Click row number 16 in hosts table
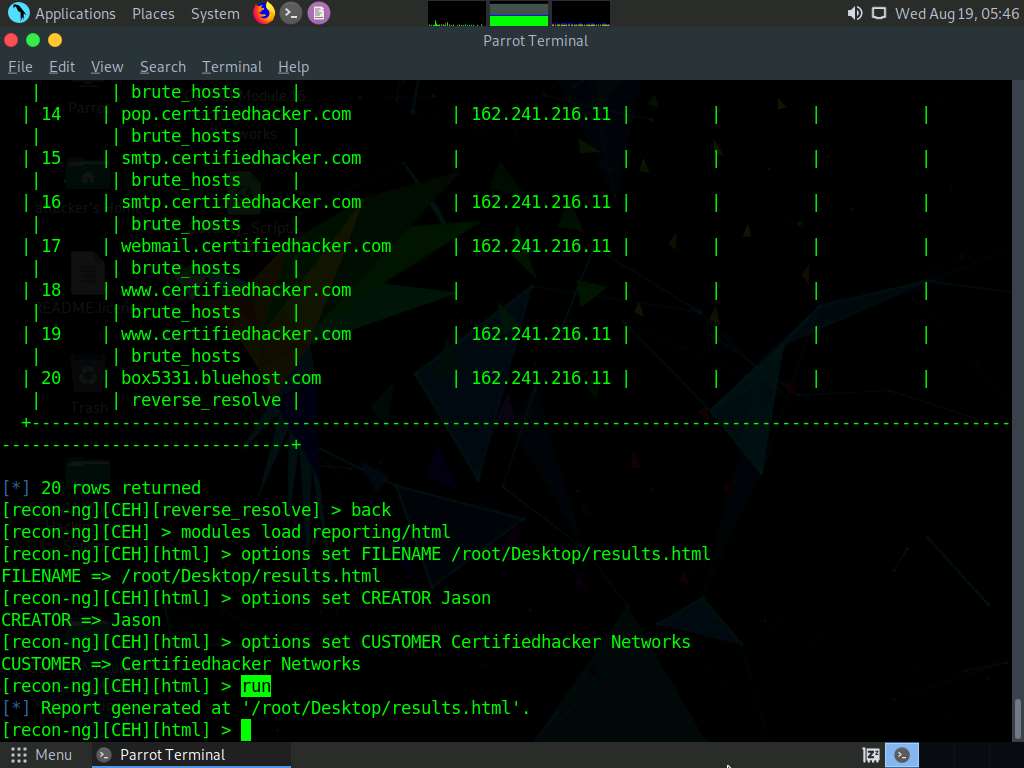1024x768 pixels. click(51, 202)
